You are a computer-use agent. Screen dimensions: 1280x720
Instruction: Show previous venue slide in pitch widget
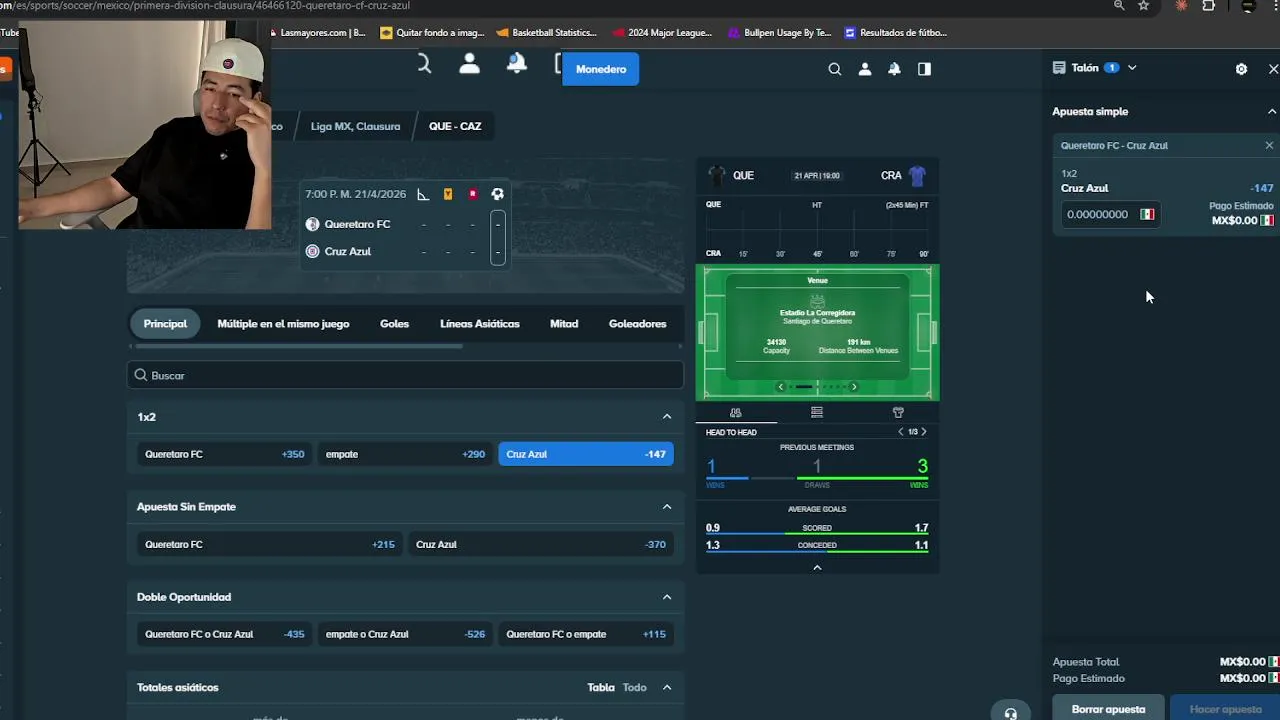tap(781, 387)
